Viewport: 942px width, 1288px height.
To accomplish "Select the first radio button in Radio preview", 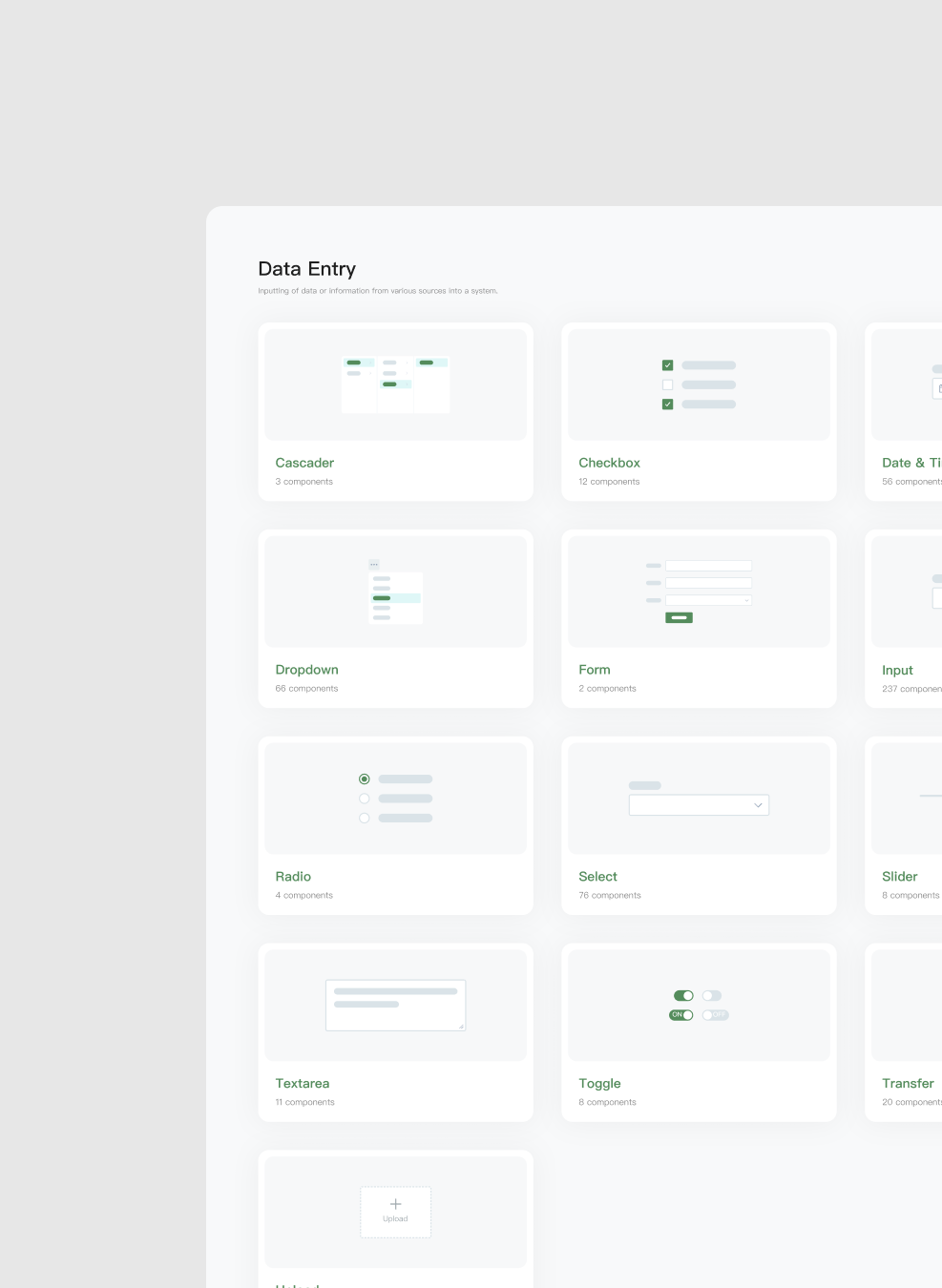I will click(x=364, y=779).
